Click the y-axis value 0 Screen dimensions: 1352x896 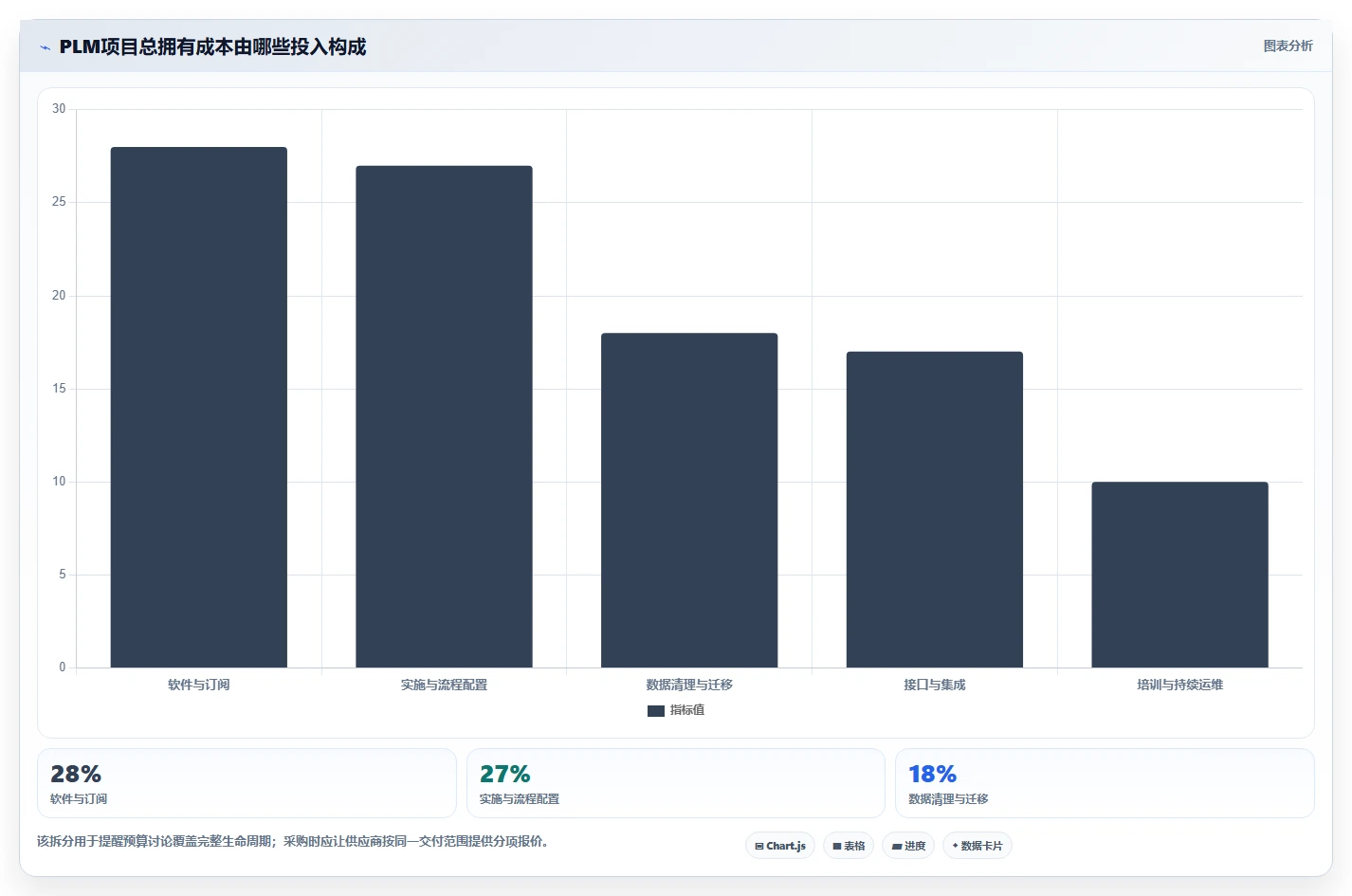pyautogui.click(x=63, y=667)
